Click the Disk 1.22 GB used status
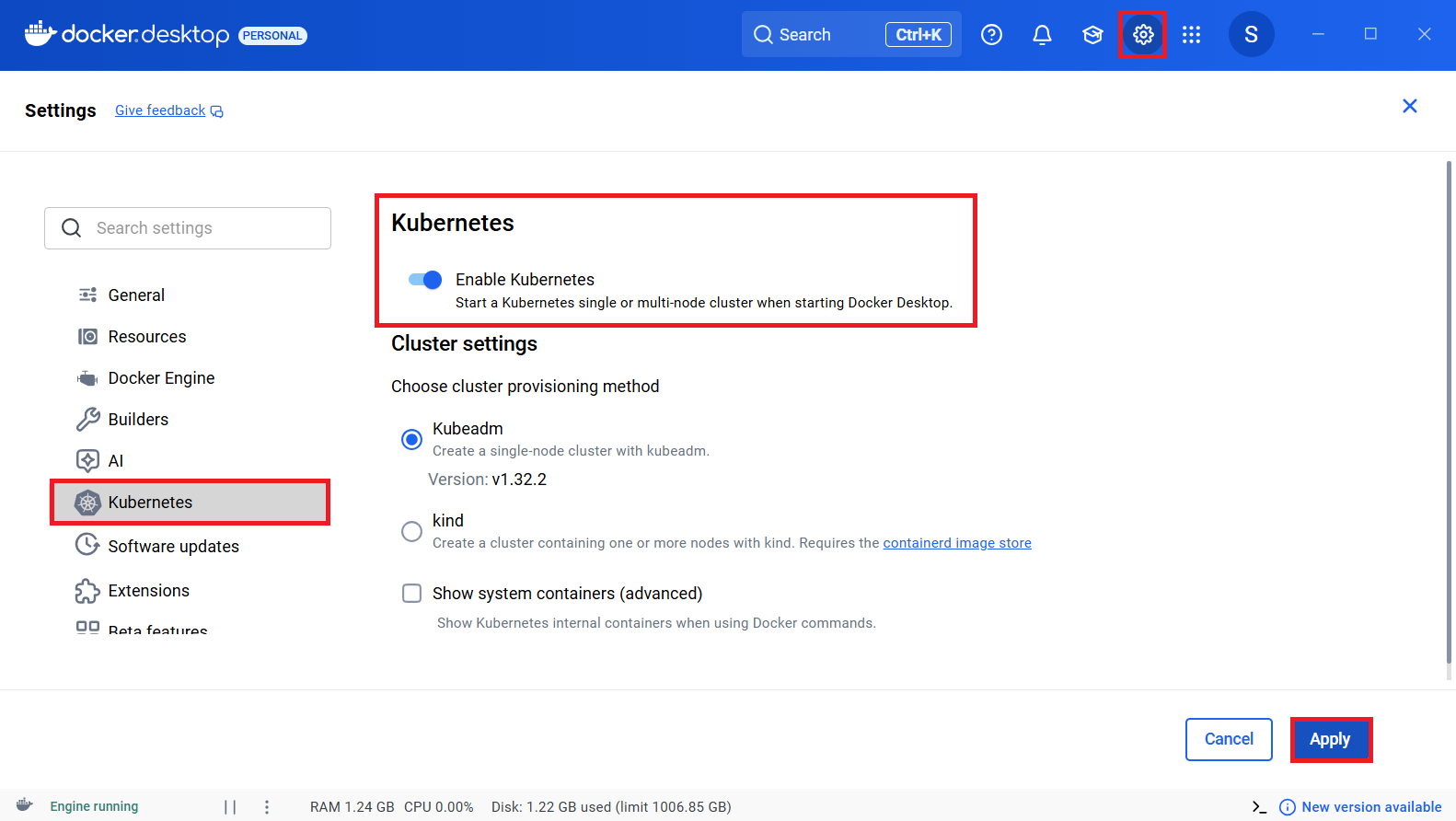This screenshot has height=821, width=1456. [x=611, y=807]
